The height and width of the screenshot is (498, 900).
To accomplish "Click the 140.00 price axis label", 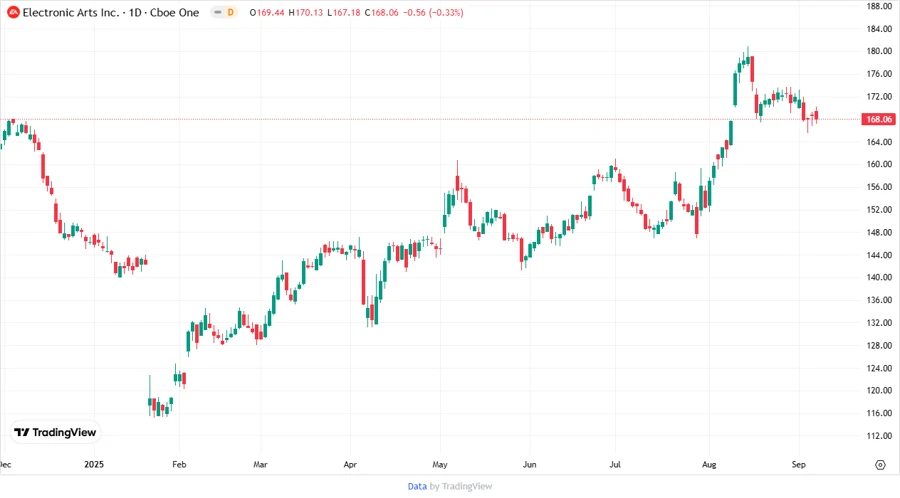I will pyautogui.click(x=879, y=277).
